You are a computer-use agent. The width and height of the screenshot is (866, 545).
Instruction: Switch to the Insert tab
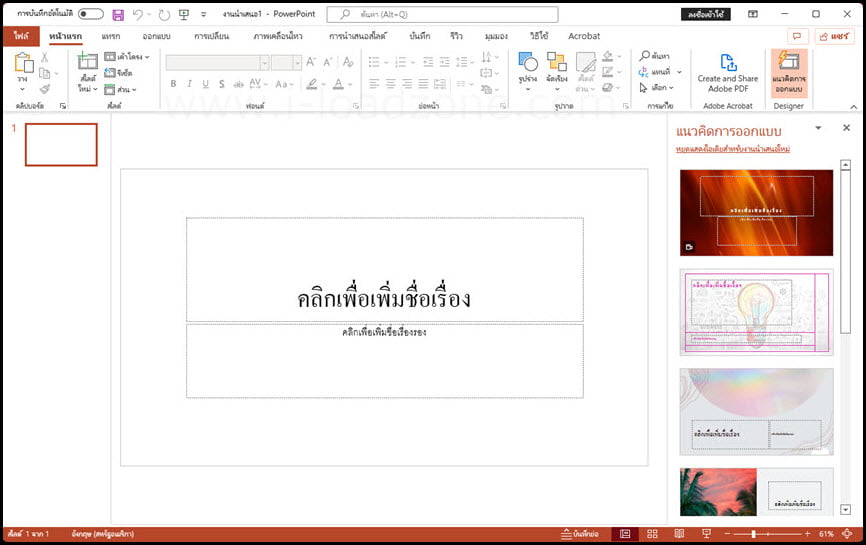point(110,36)
